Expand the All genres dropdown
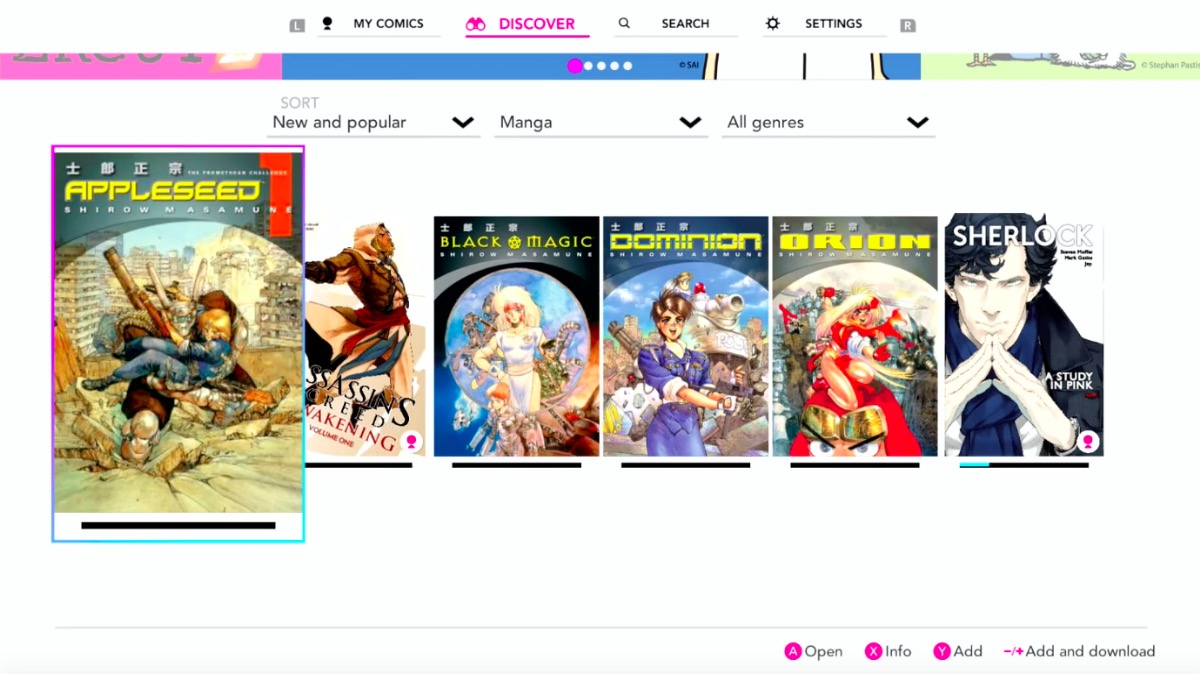The width and height of the screenshot is (1200, 674). (x=828, y=122)
